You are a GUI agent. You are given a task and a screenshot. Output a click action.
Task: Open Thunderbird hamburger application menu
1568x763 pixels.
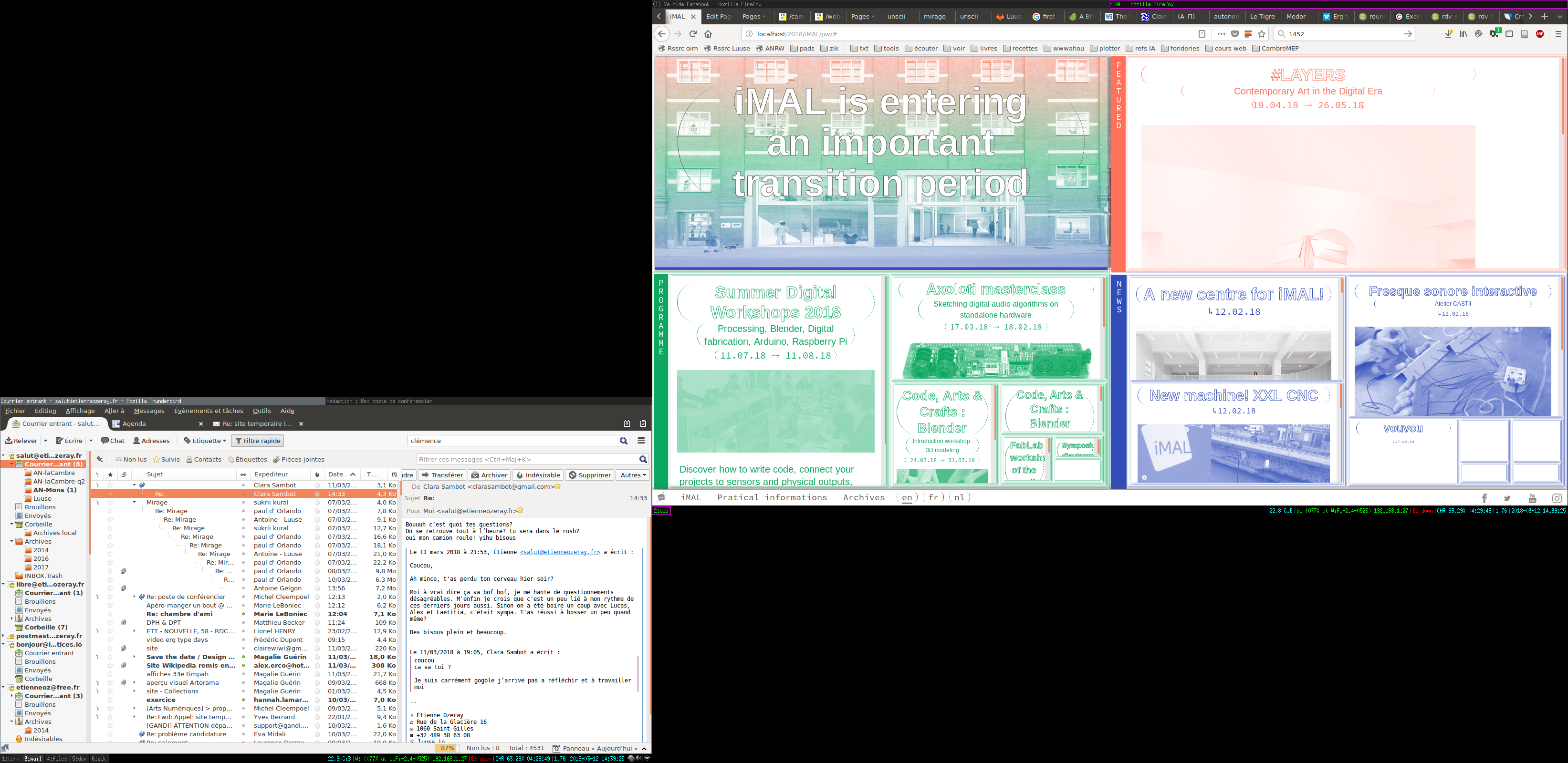[x=642, y=441]
